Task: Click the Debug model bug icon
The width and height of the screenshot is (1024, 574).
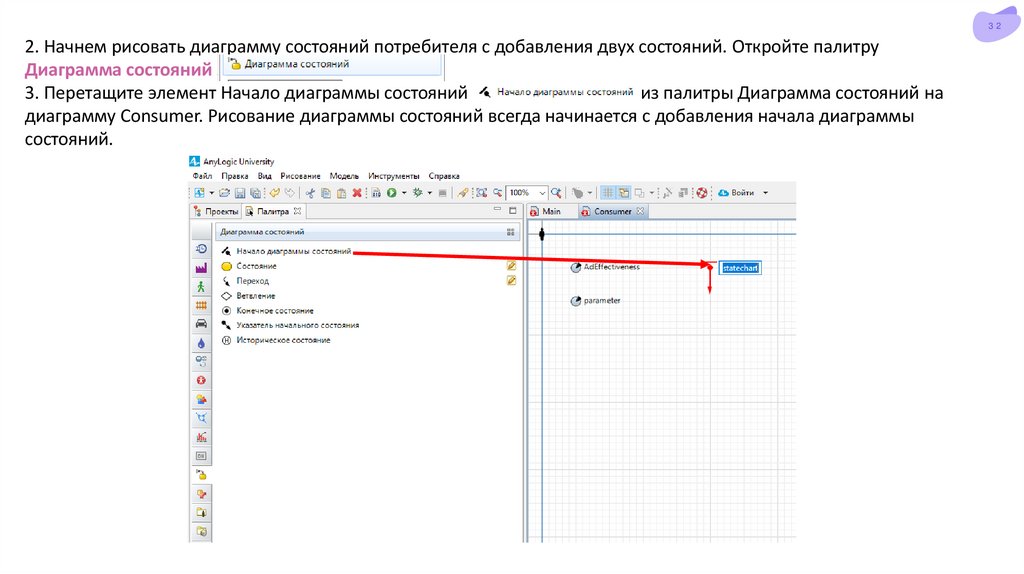Action: (x=417, y=193)
